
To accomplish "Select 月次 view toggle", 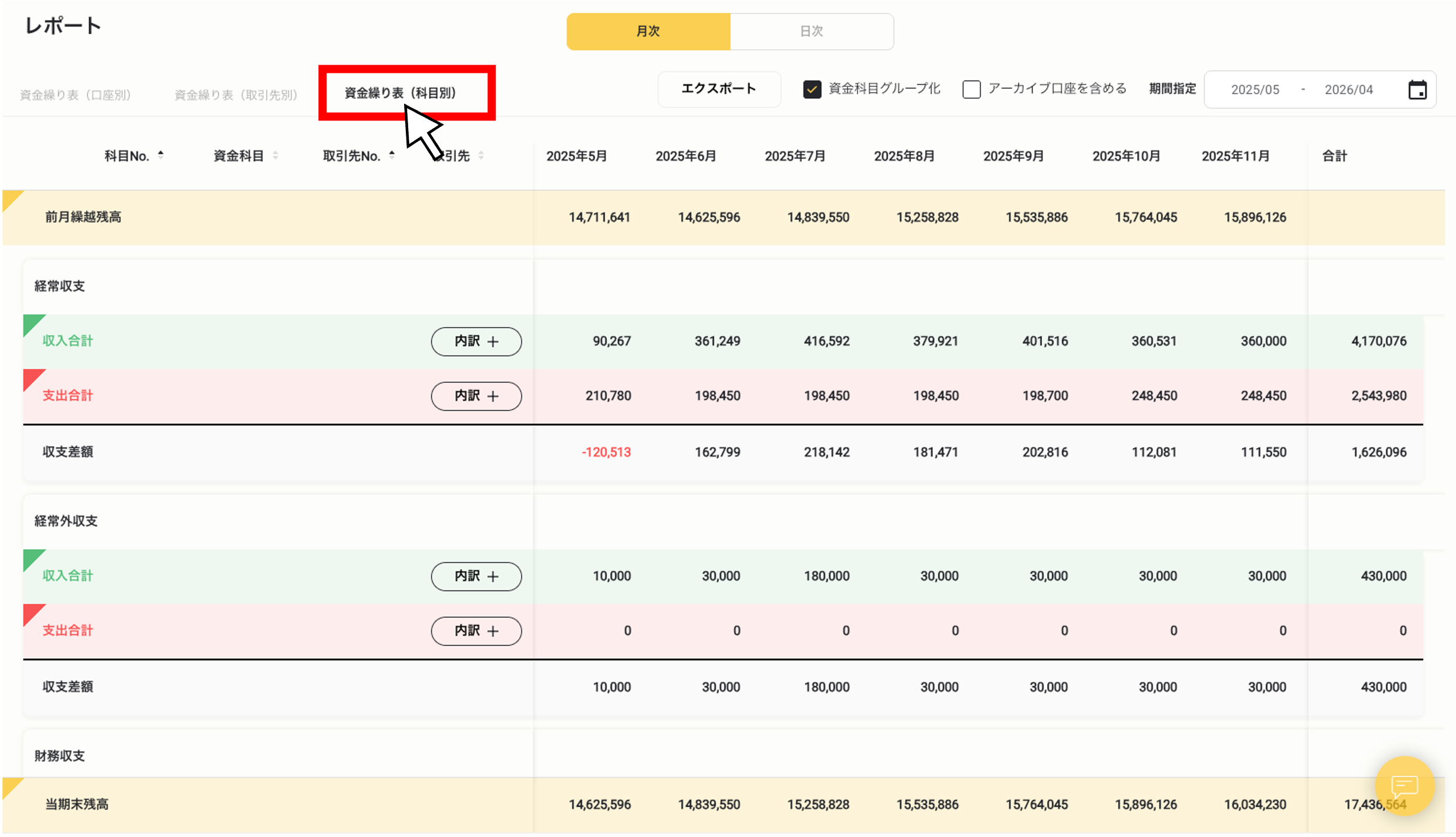I will (x=648, y=31).
